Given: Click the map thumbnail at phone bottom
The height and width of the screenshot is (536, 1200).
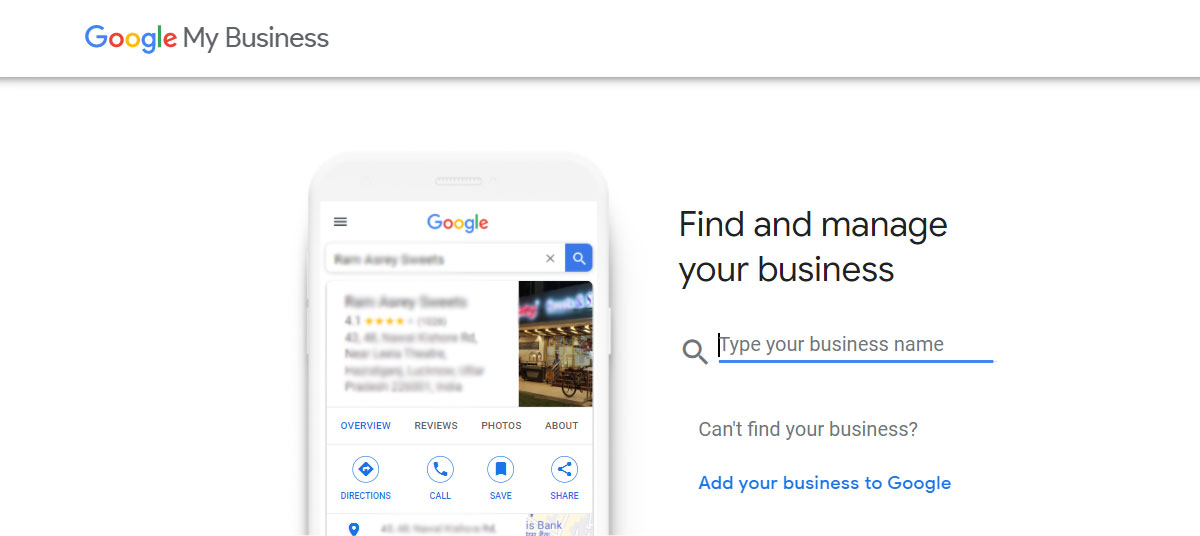Looking at the screenshot, I should click(x=558, y=525).
